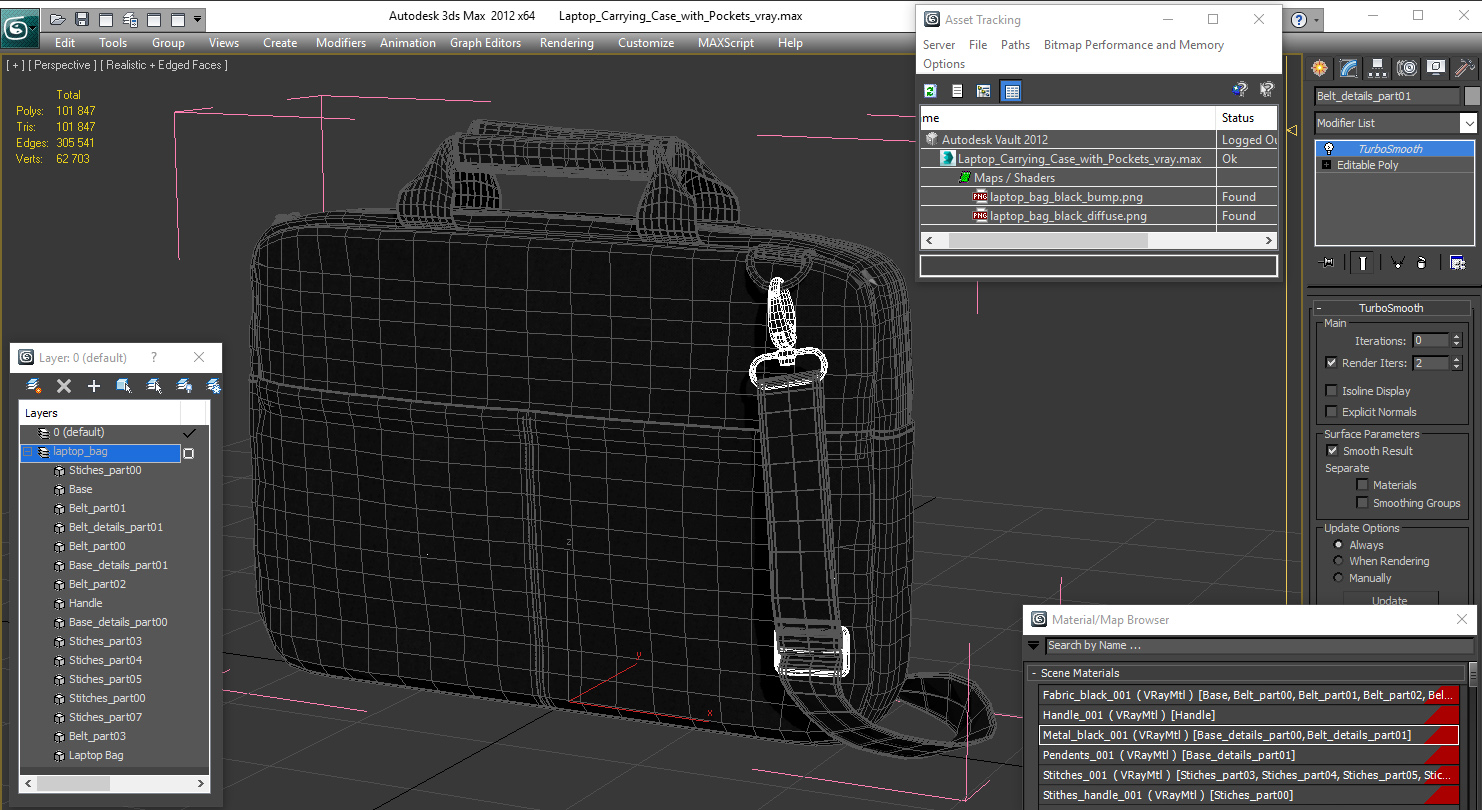Screen dimensions: 1482x810
Task: Click Iterations spinner arrows
Action: pos(1456,341)
